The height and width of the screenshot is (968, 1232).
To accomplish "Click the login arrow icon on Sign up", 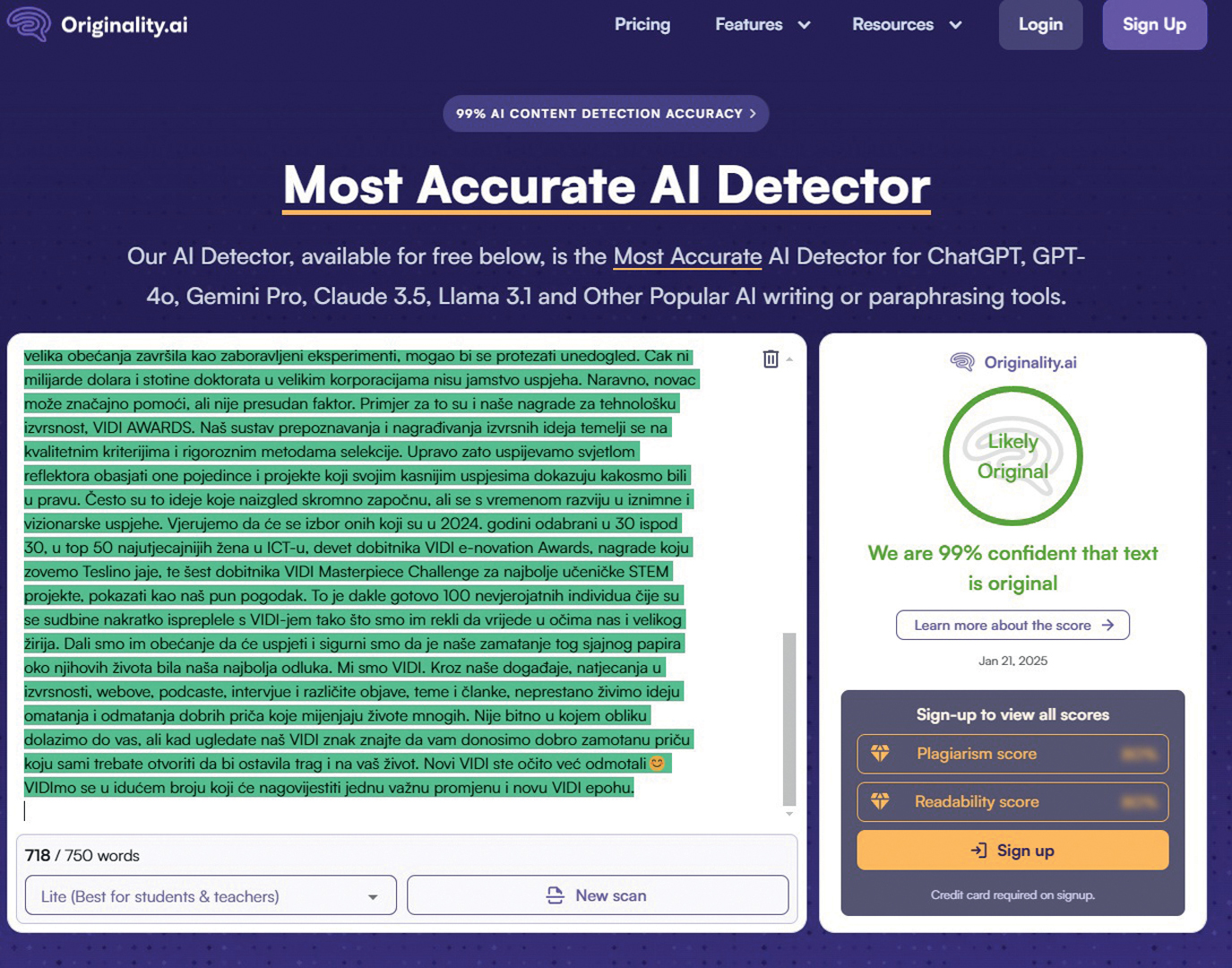I will tap(978, 851).
